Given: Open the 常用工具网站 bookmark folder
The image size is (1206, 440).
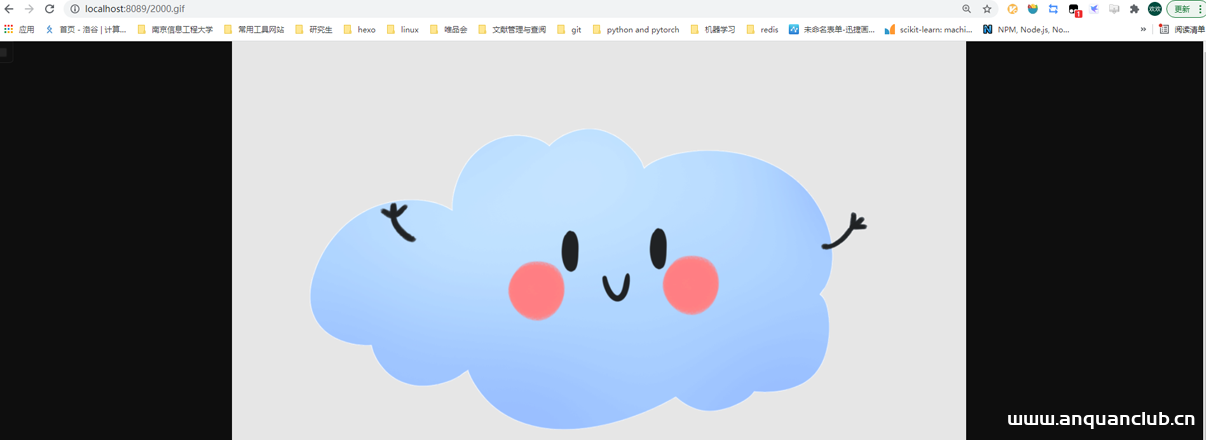Looking at the screenshot, I should [254, 30].
